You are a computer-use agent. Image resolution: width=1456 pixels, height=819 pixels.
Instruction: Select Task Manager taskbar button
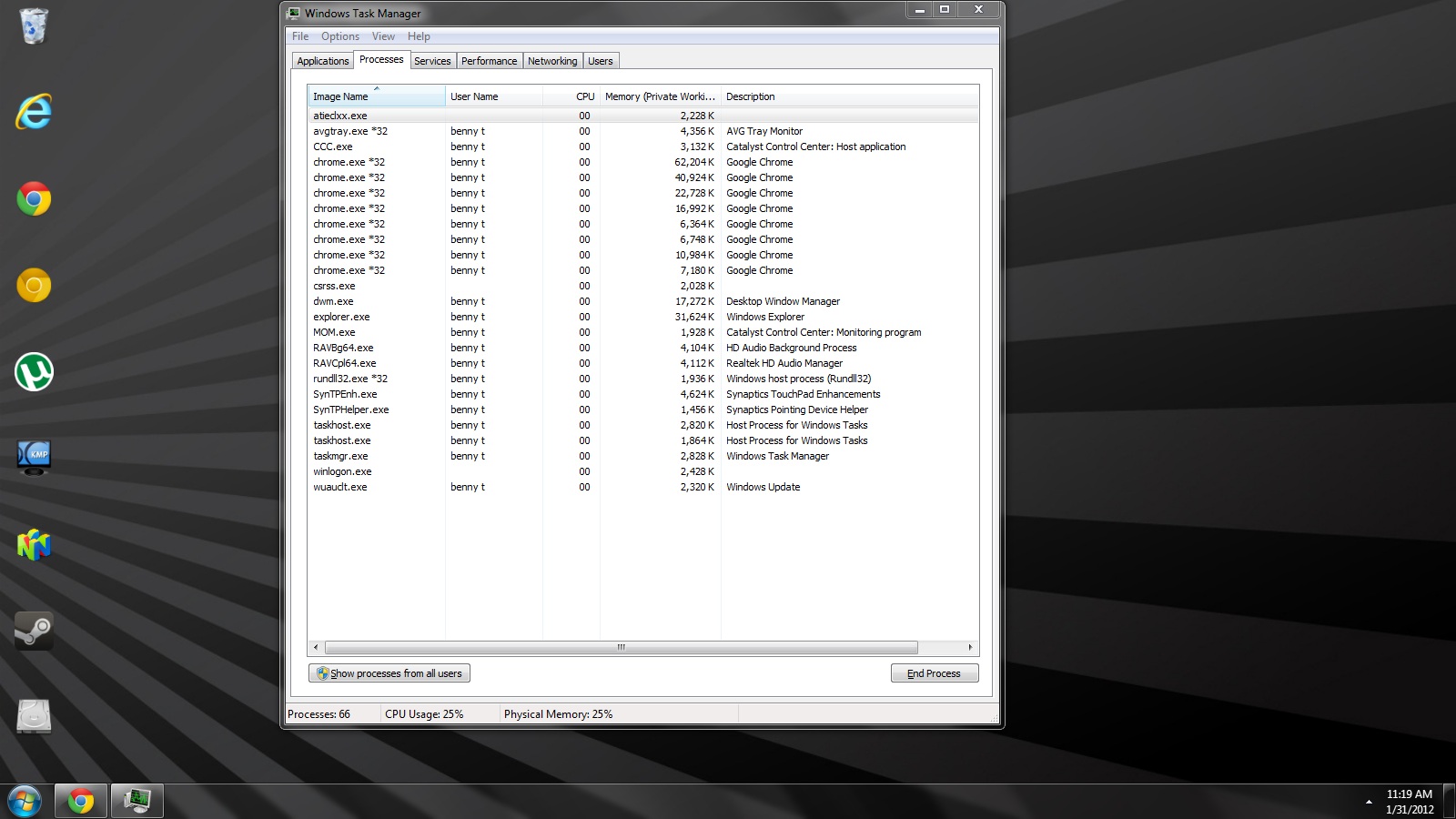(x=137, y=802)
